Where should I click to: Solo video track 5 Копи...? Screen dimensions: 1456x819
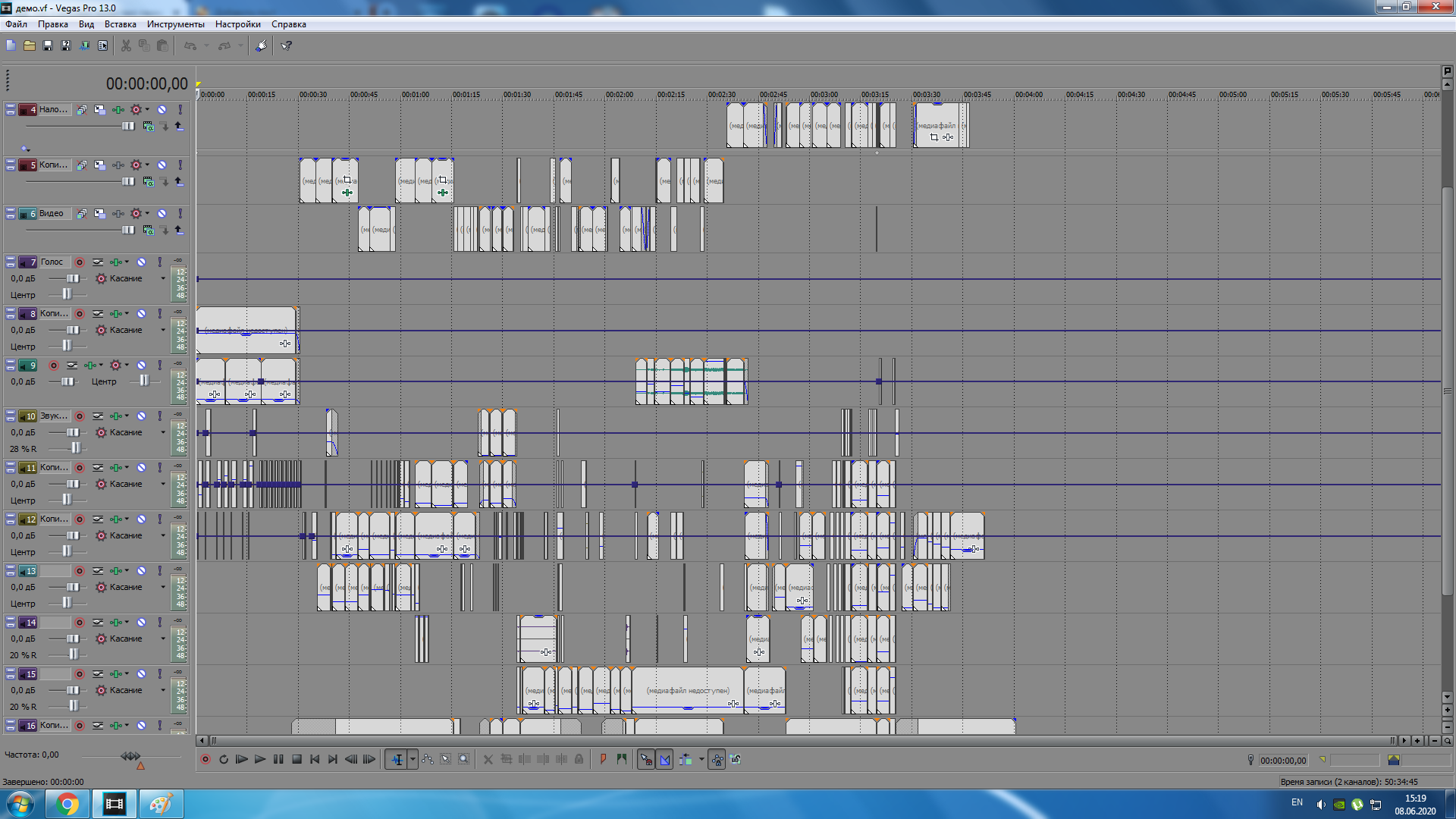180,165
